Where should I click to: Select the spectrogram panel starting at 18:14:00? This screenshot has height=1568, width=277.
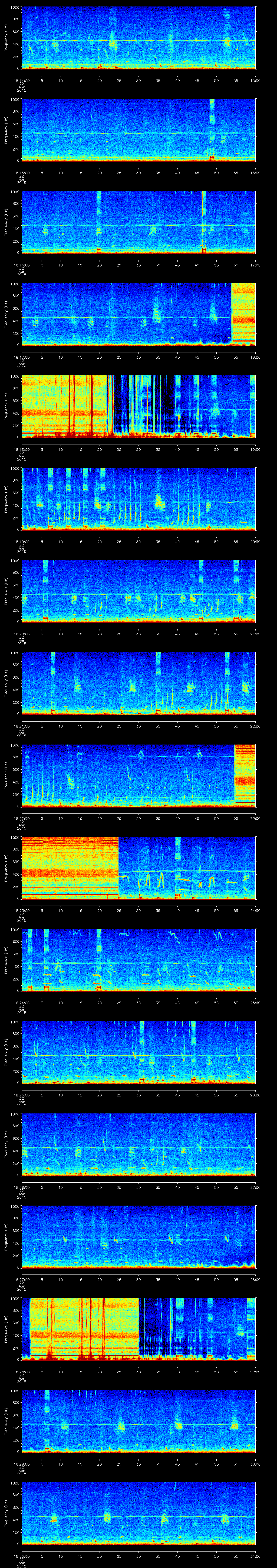[x=138, y=38]
